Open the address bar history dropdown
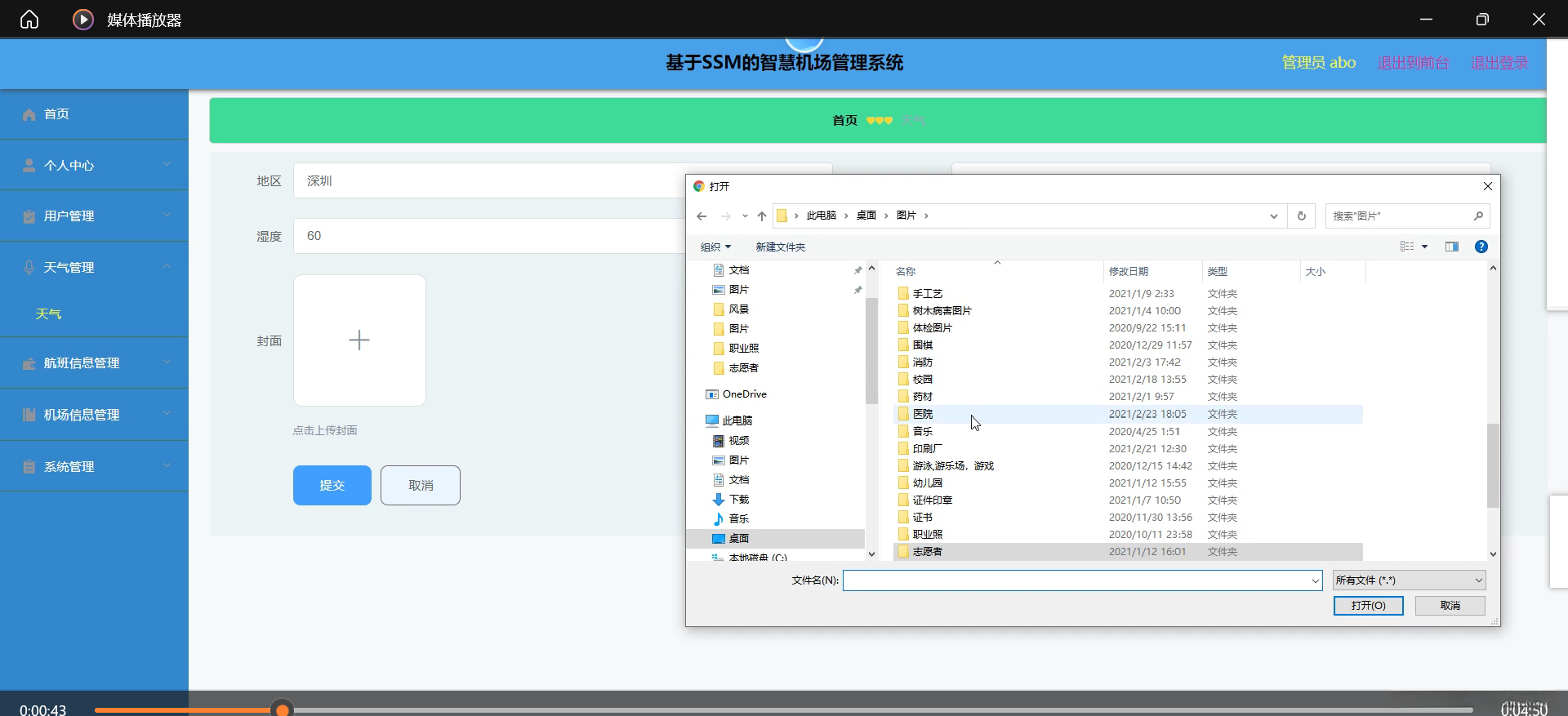This screenshot has height=716, width=1568. pos(1273,216)
